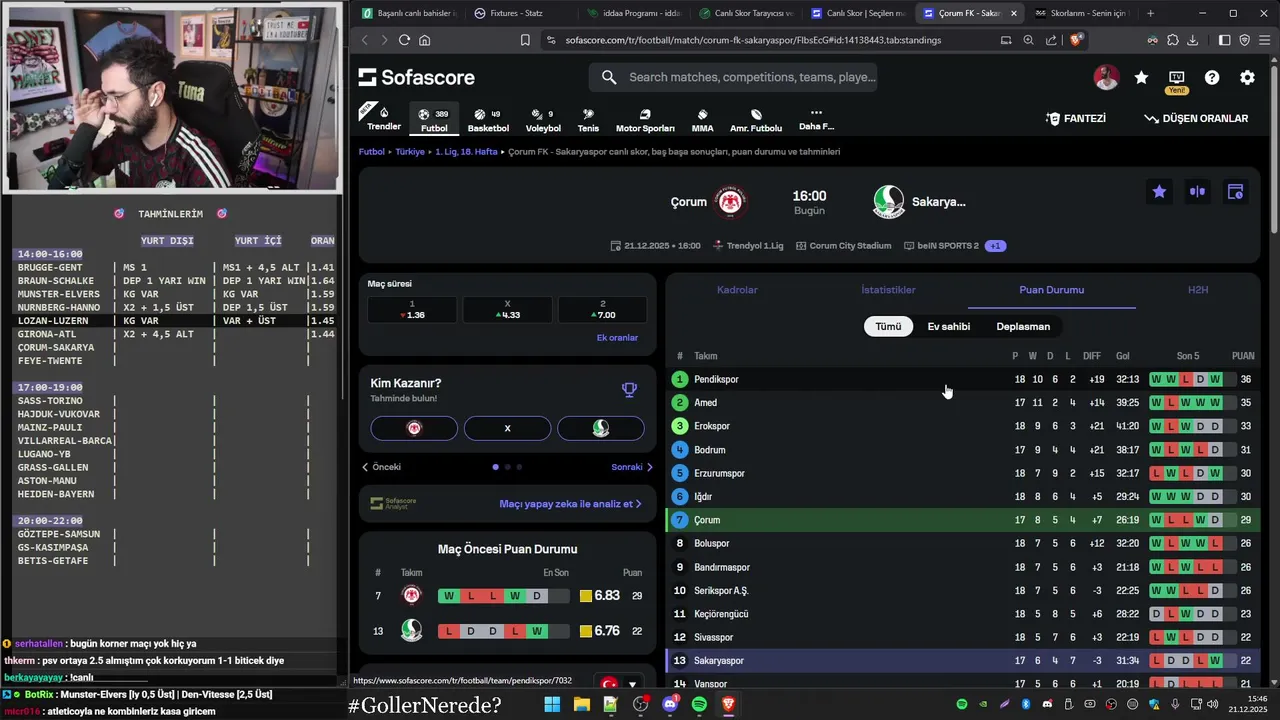Open File Explorer from the taskbar

pos(581,704)
